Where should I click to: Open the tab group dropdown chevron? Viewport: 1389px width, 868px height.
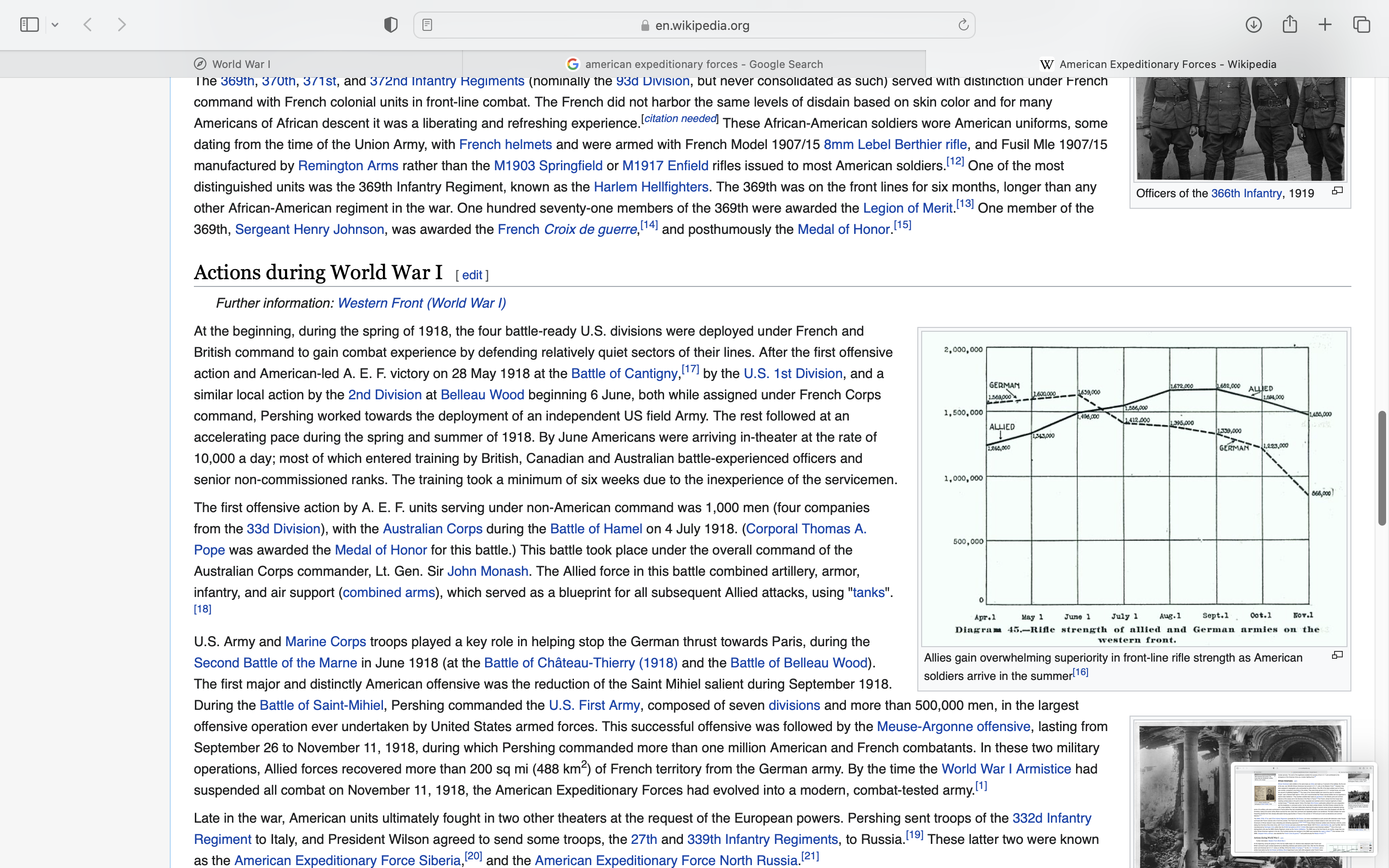click(x=55, y=25)
